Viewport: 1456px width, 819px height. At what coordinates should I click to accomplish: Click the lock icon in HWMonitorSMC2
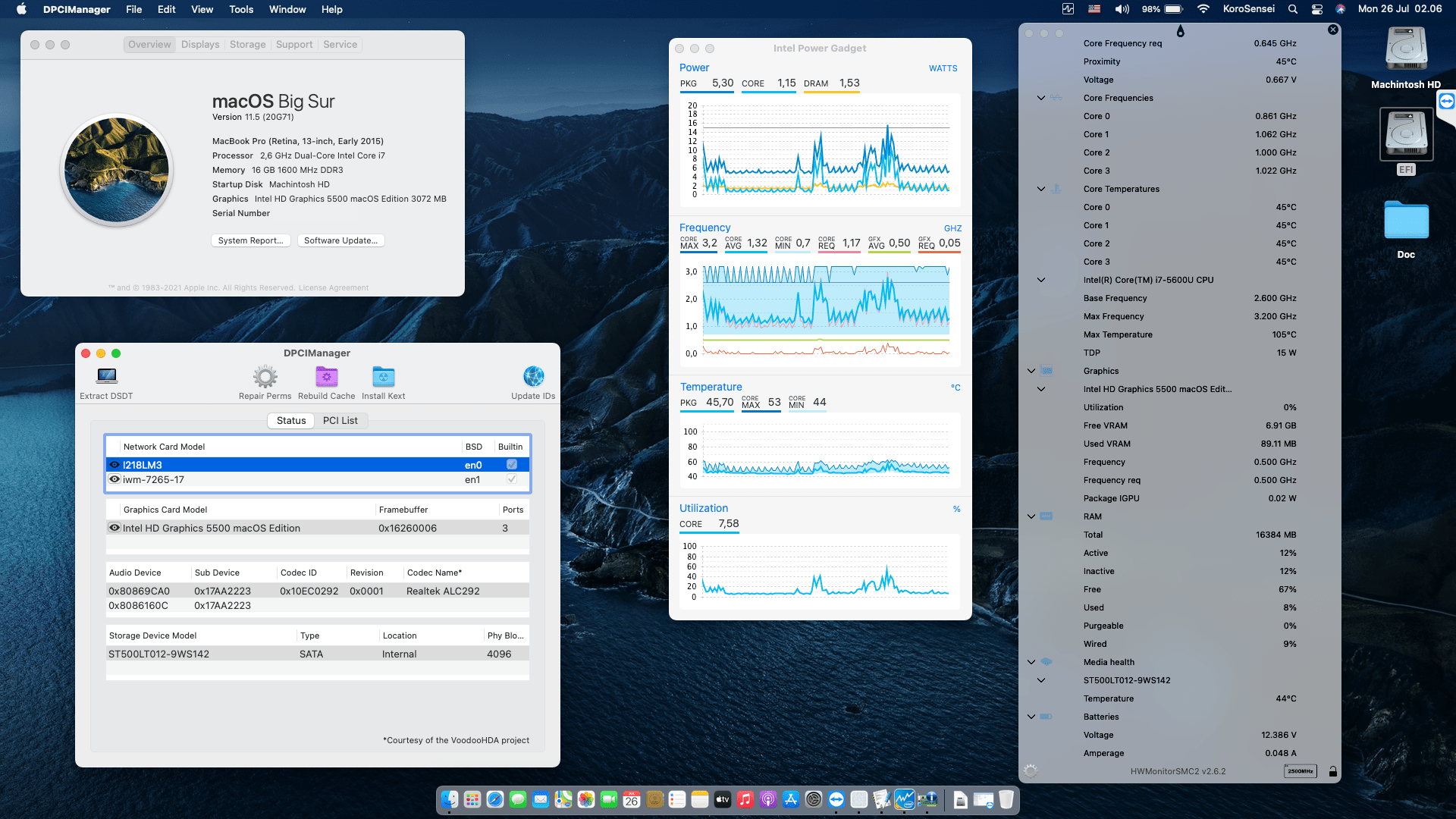click(1332, 771)
